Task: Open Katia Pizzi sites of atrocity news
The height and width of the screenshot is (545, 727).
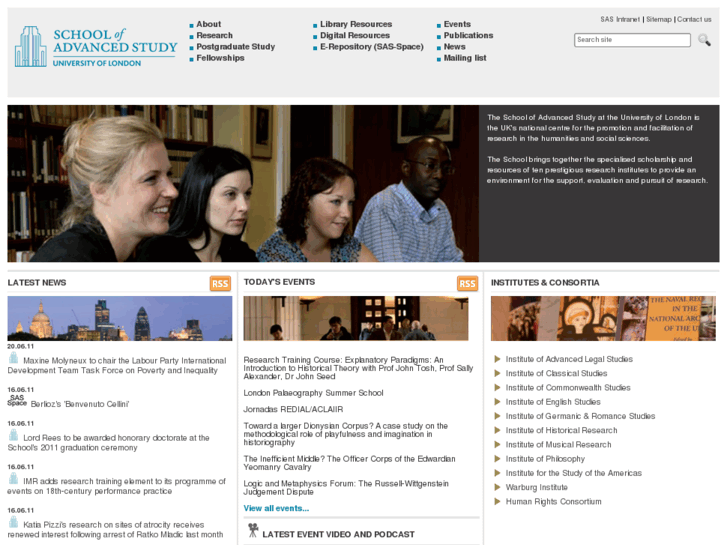Action: (115, 530)
